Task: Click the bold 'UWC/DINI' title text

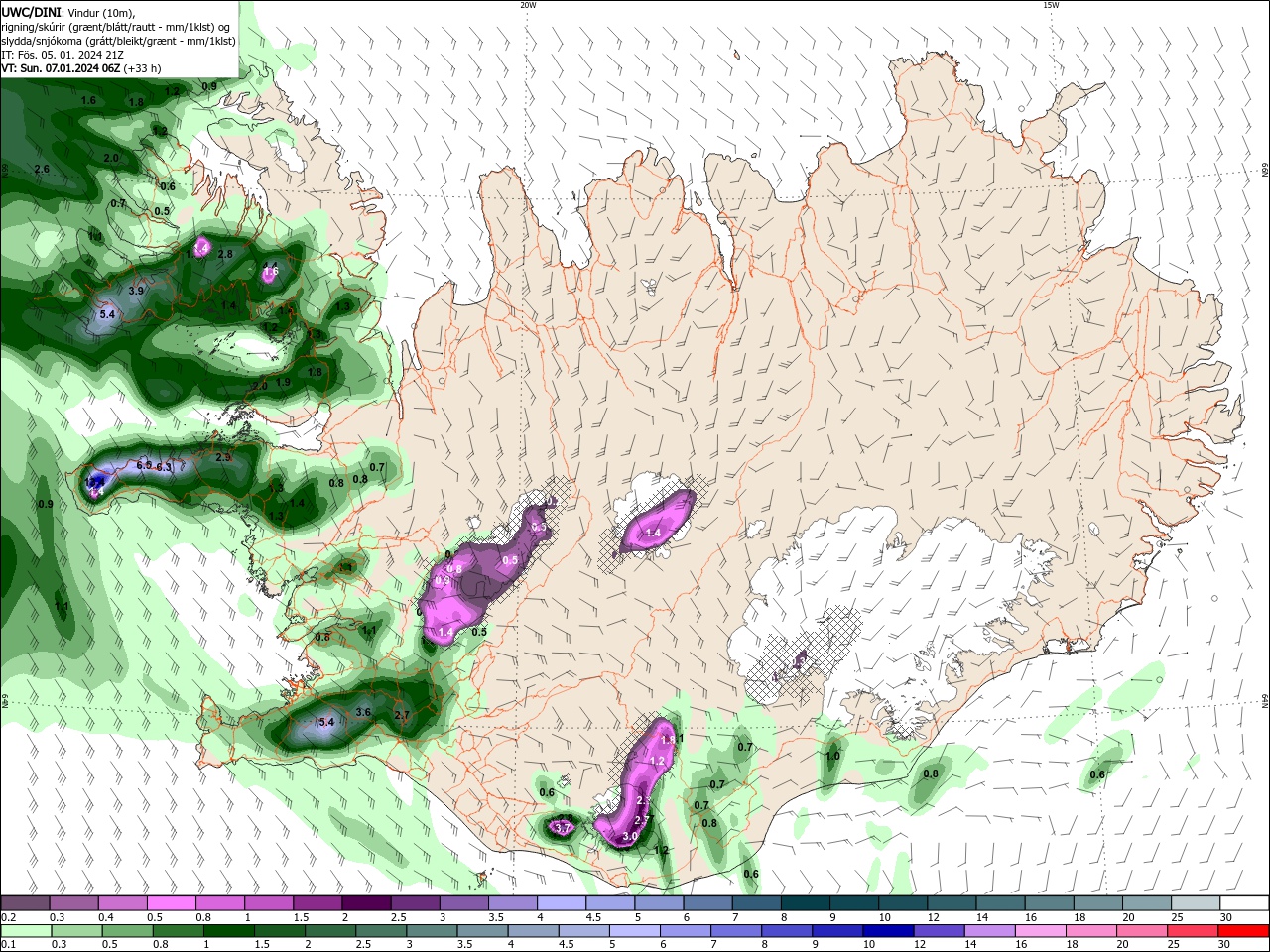Action: [30, 12]
